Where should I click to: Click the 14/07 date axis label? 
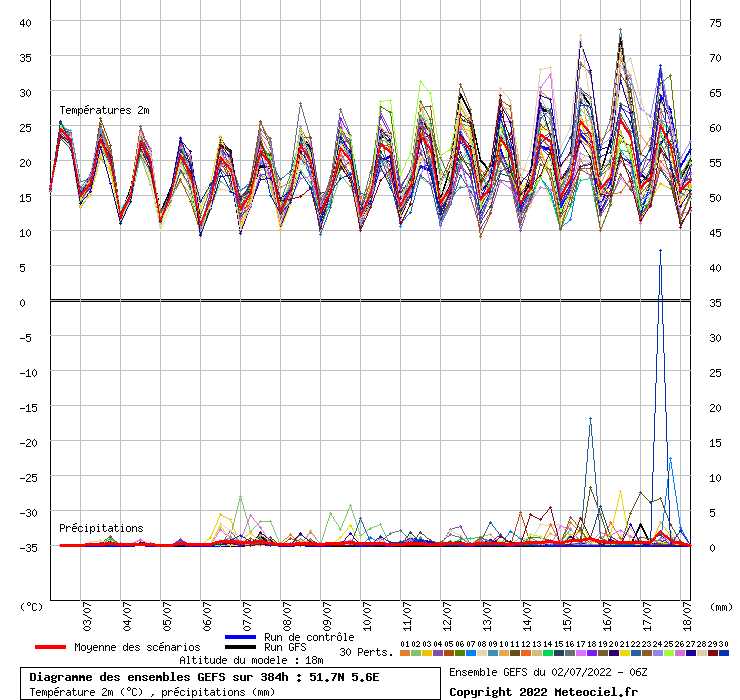(528, 616)
